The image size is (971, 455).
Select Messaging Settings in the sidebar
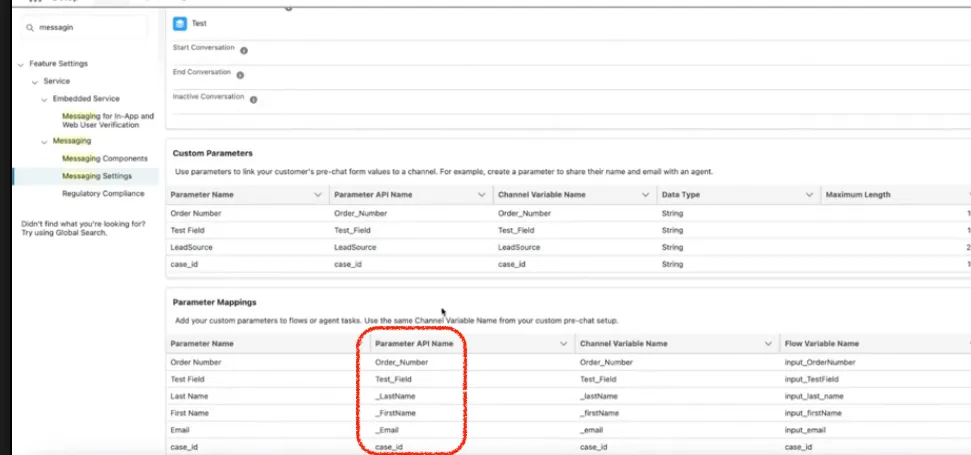point(97,176)
